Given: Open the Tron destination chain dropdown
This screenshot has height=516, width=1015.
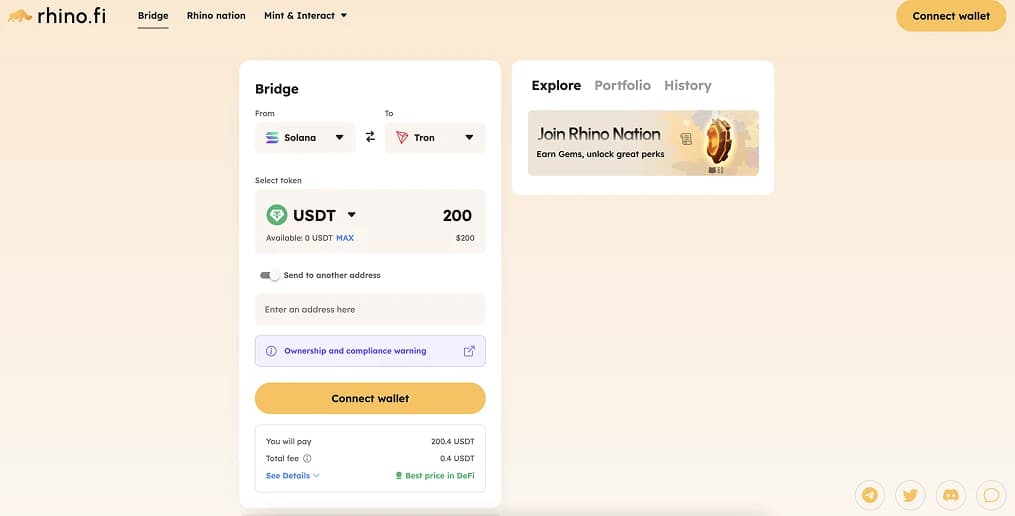Looking at the screenshot, I should click(435, 138).
